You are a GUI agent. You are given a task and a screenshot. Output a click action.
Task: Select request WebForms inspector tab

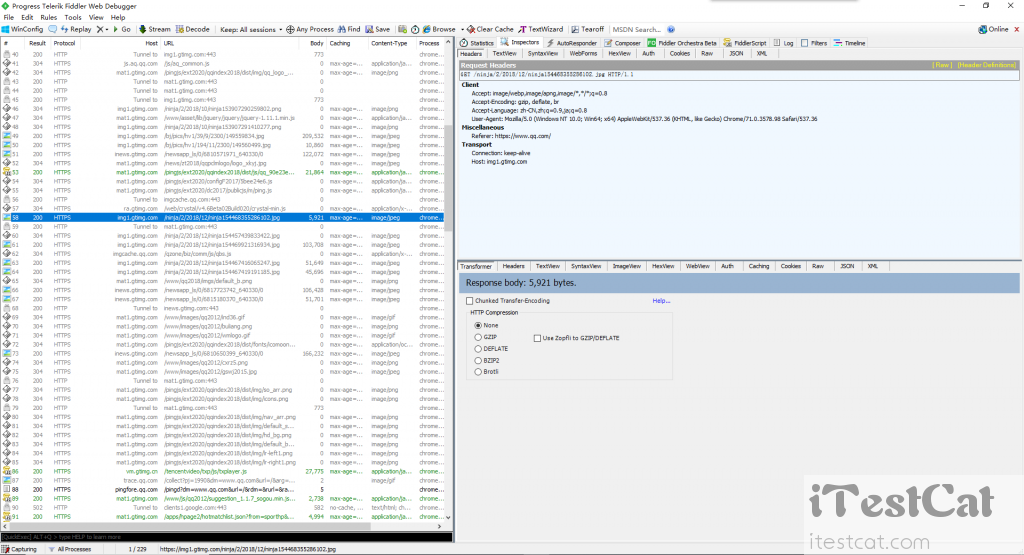pos(583,54)
